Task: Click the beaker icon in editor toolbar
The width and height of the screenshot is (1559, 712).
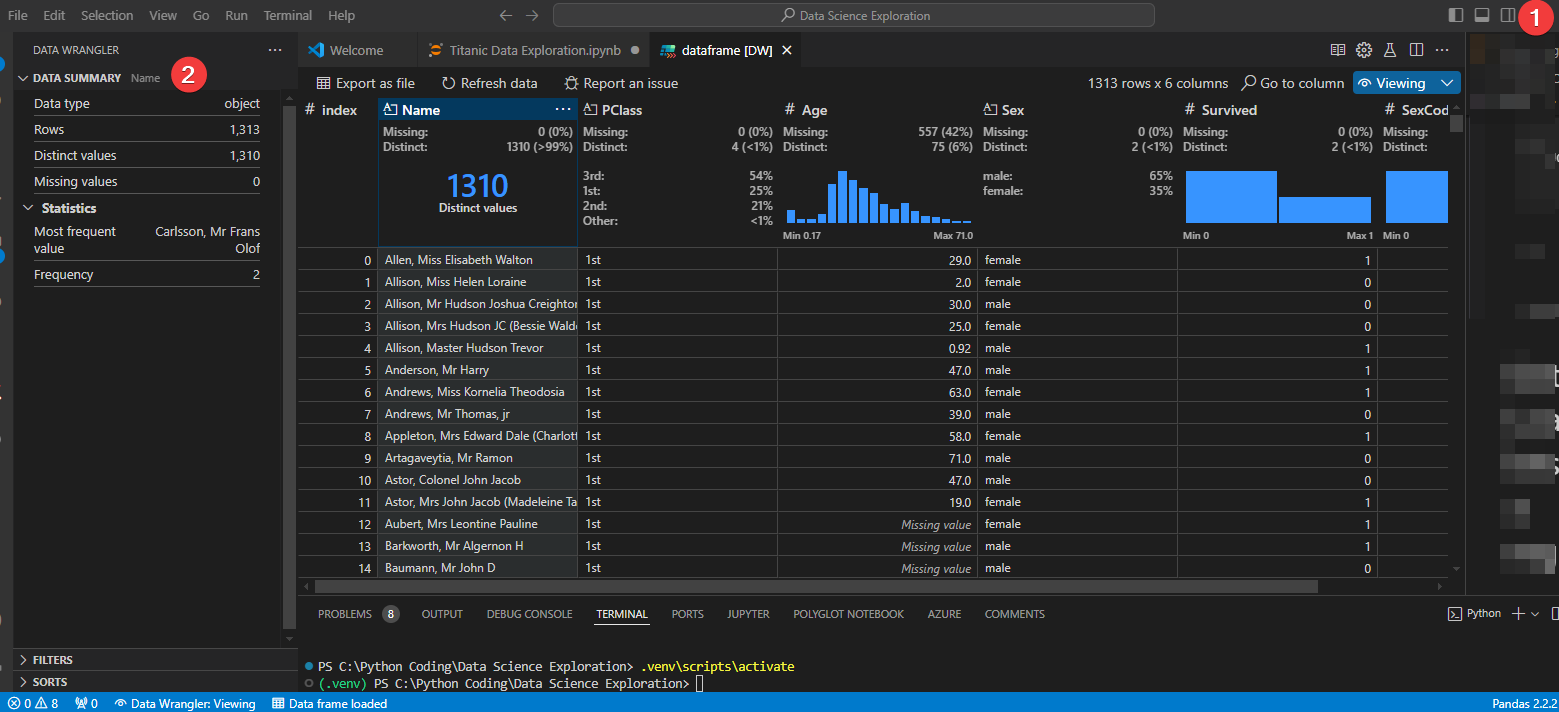Action: pos(1390,50)
